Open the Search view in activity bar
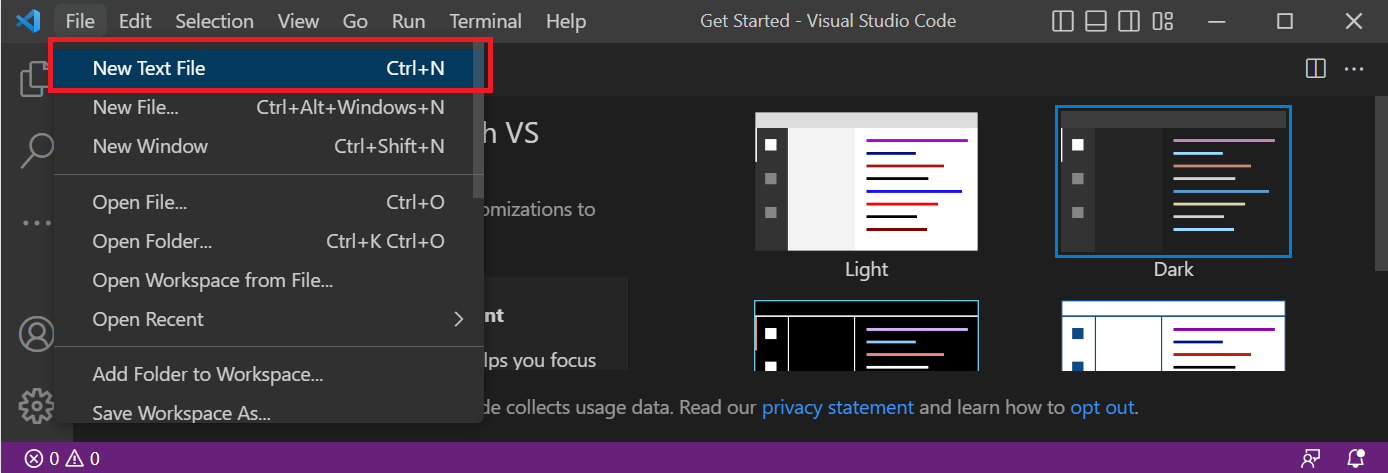1388x473 pixels. pos(37,150)
